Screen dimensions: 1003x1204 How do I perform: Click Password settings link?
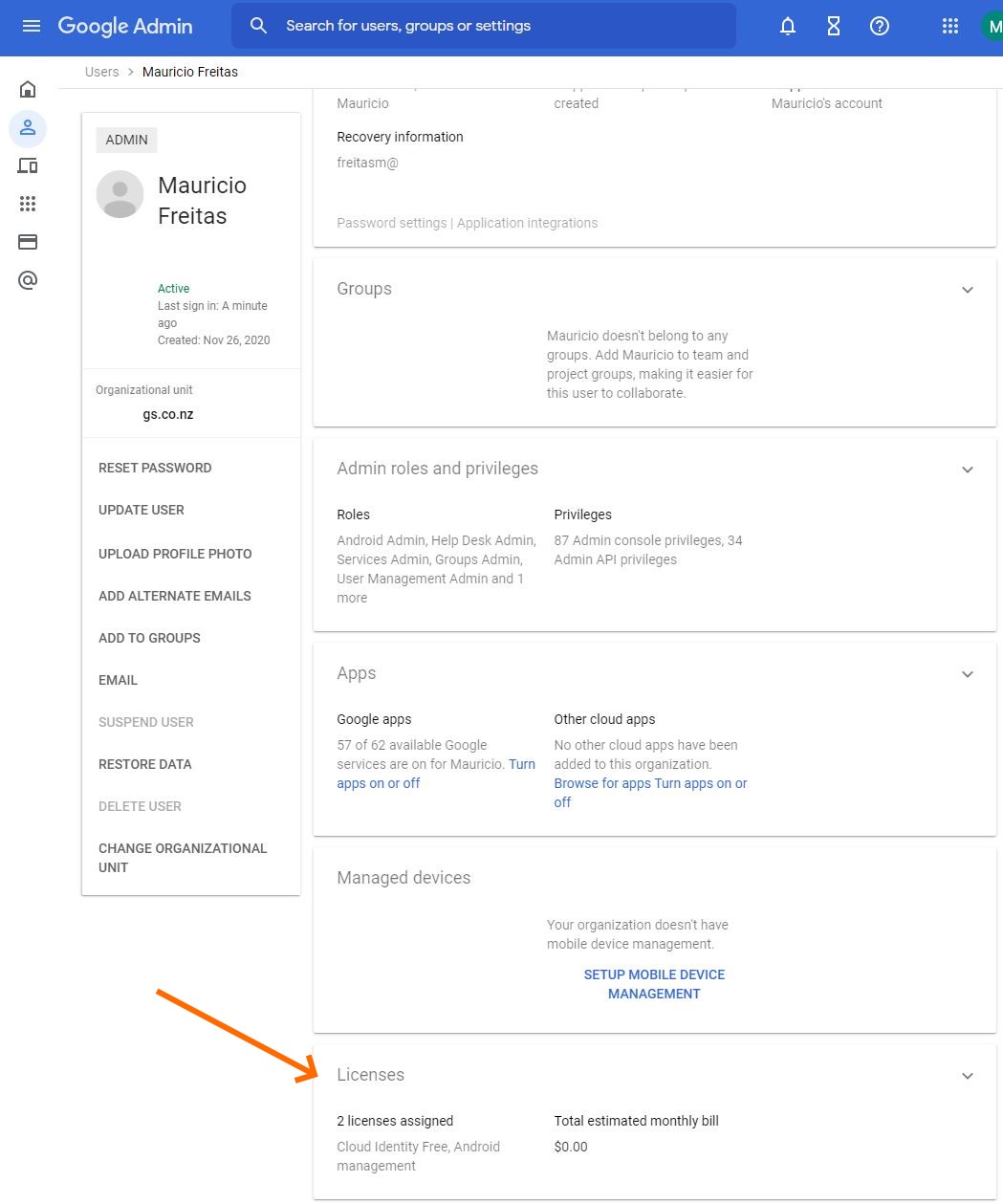[x=392, y=223]
